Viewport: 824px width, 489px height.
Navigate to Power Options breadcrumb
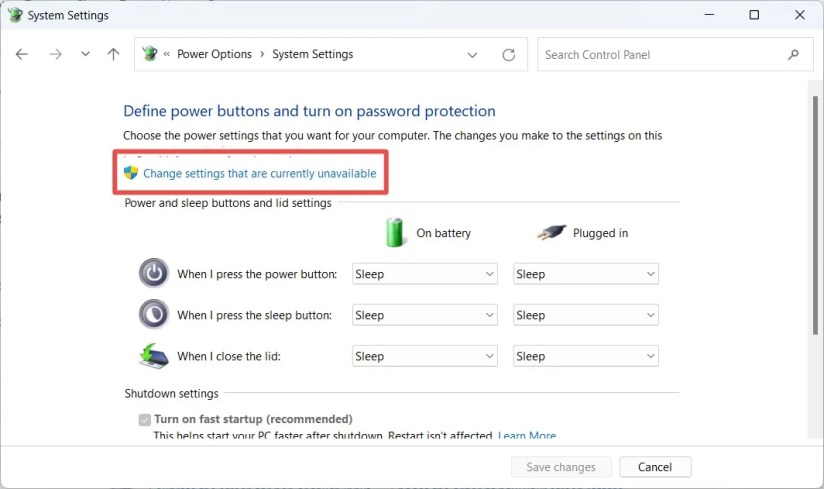(x=214, y=54)
